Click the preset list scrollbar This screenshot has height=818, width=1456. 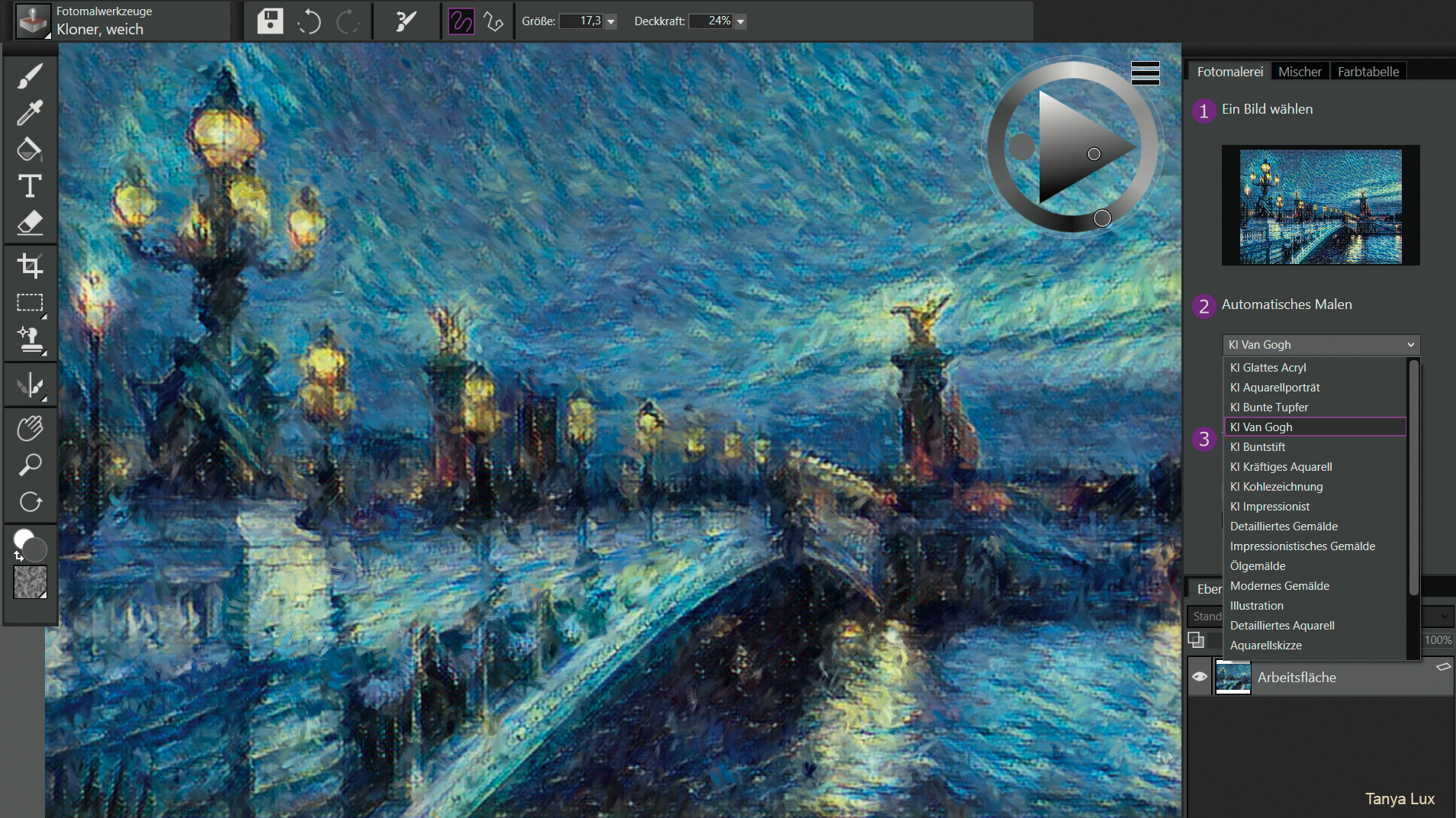click(x=1413, y=478)
